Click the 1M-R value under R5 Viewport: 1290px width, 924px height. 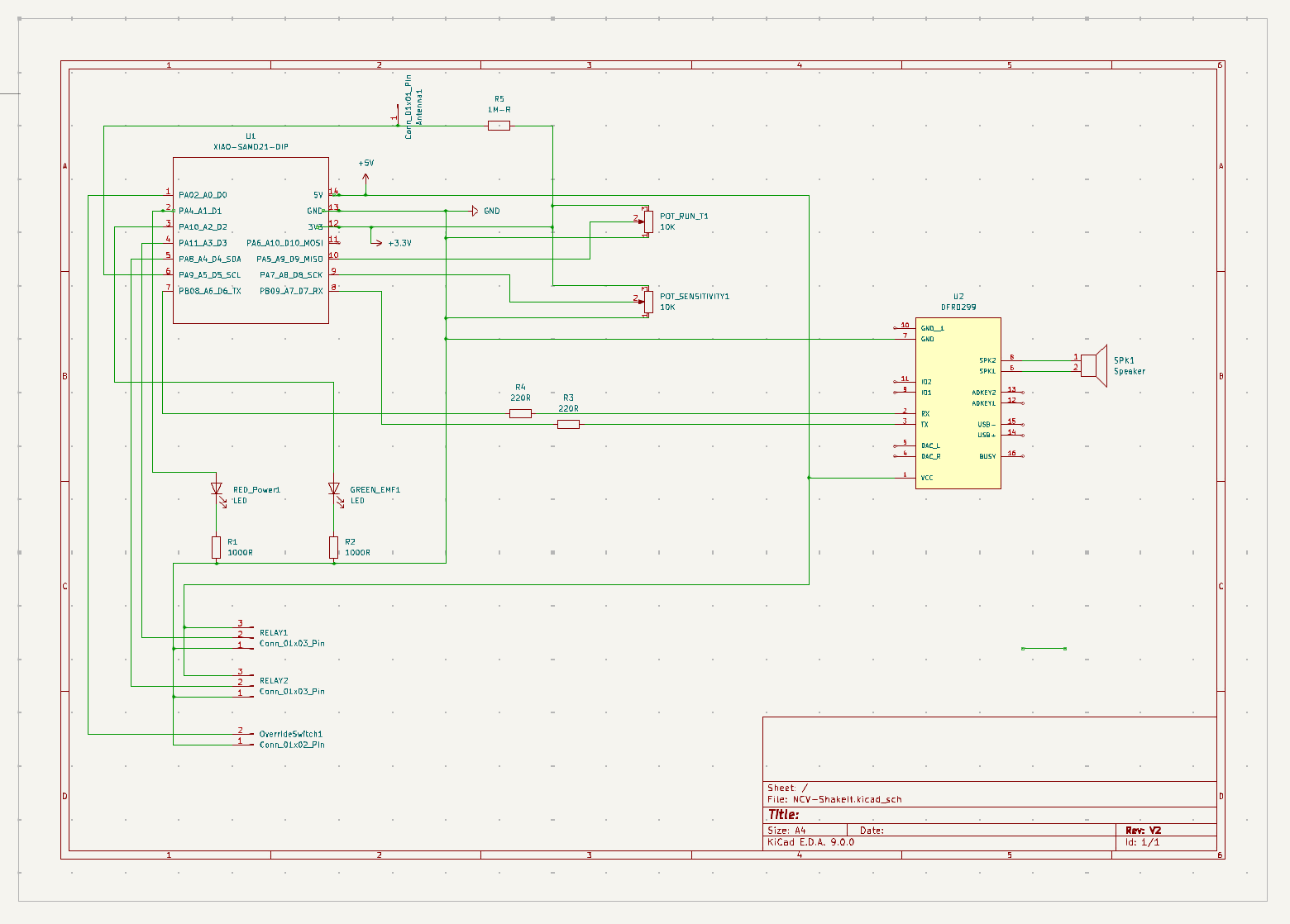click(x=499, y=109)
